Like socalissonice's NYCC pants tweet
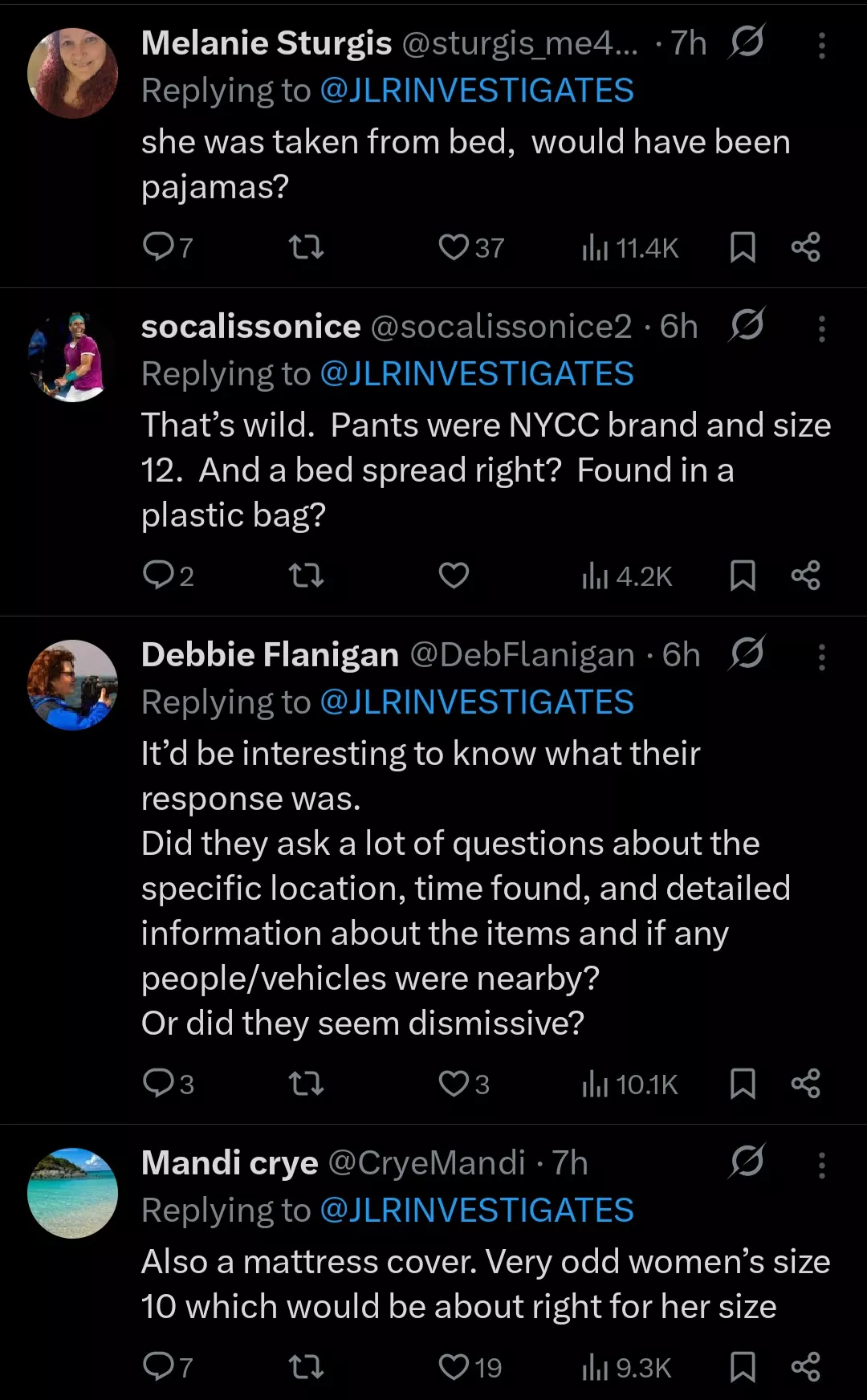Image resolution: width=867 pixels, height=1400 pixels. click(454, 576)
